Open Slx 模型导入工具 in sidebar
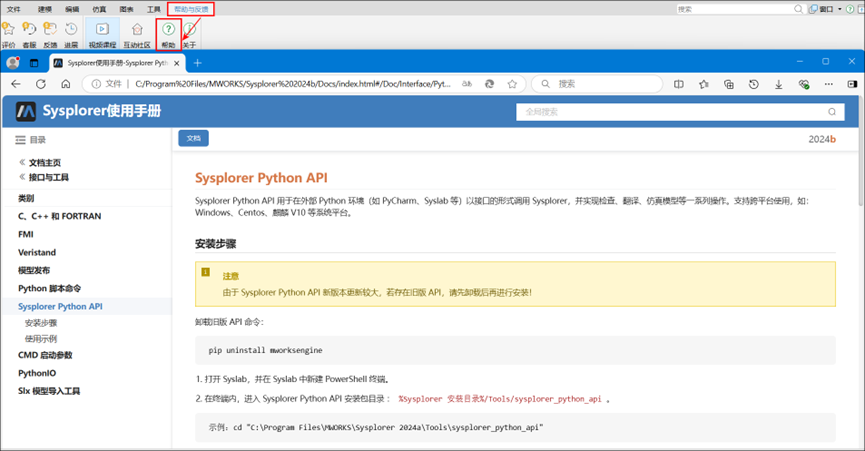Image resolution: width=865 pixels, height=451 pixels. point(49,391)
